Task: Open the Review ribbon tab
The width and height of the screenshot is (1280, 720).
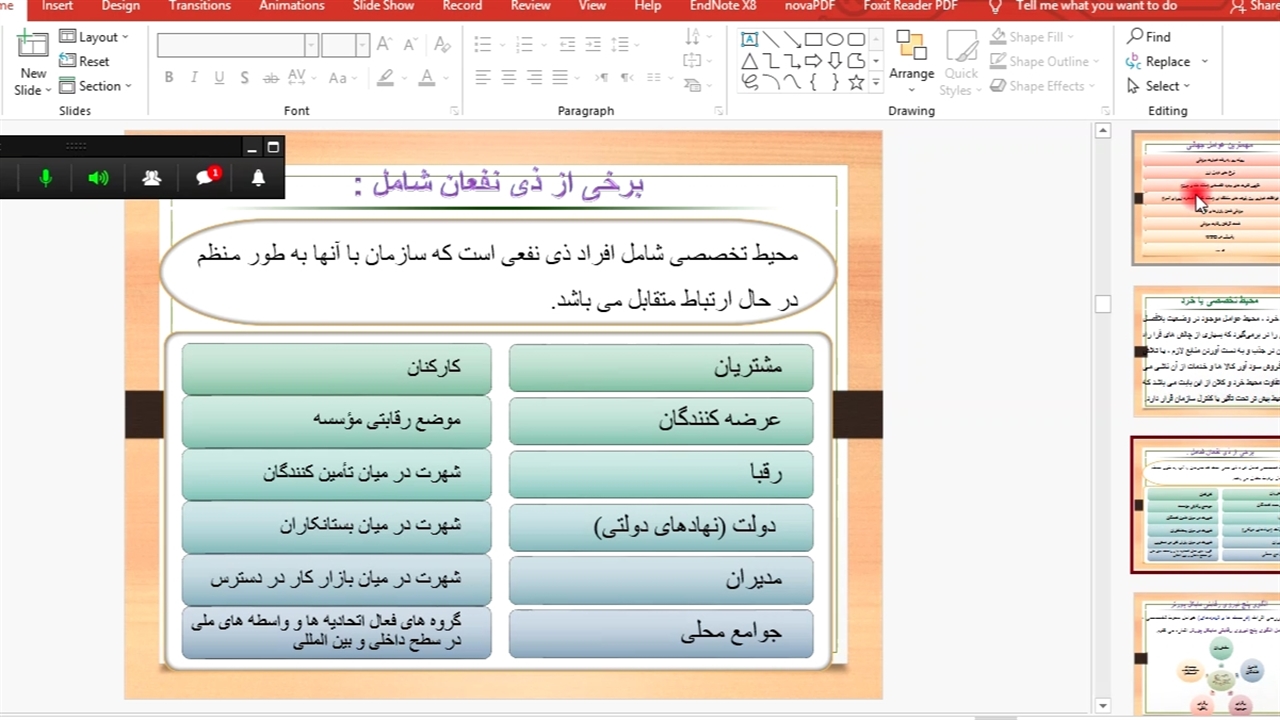Action: click(530, 6)
